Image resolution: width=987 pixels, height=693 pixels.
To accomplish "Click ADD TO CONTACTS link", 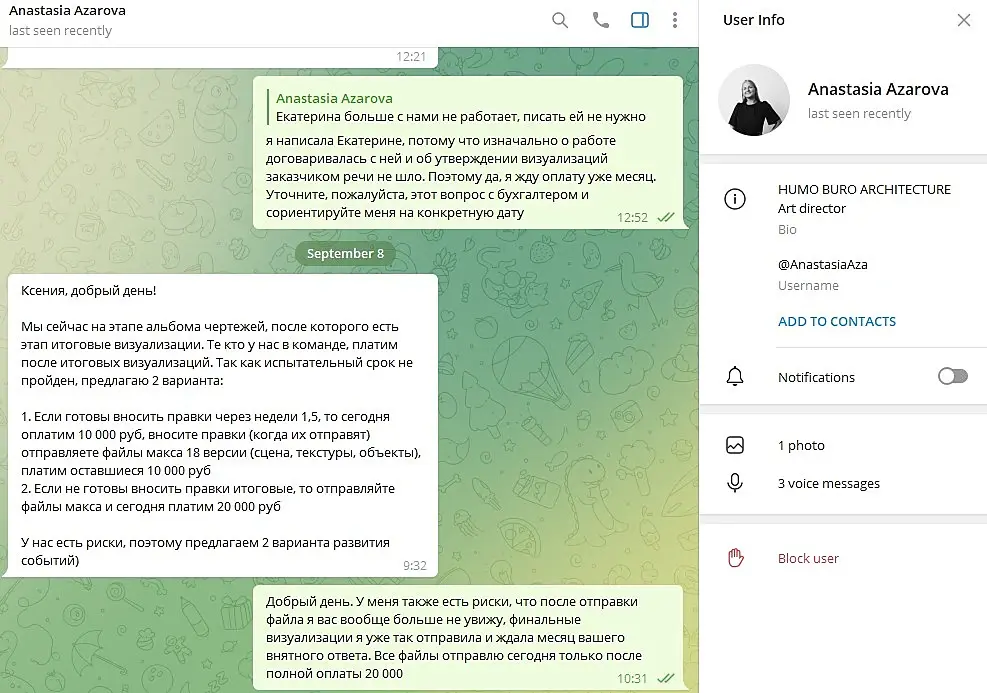I will (x=837, y=321).
